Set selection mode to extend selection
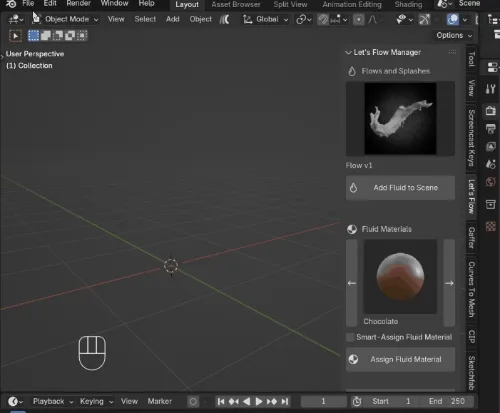 (46, 35)
